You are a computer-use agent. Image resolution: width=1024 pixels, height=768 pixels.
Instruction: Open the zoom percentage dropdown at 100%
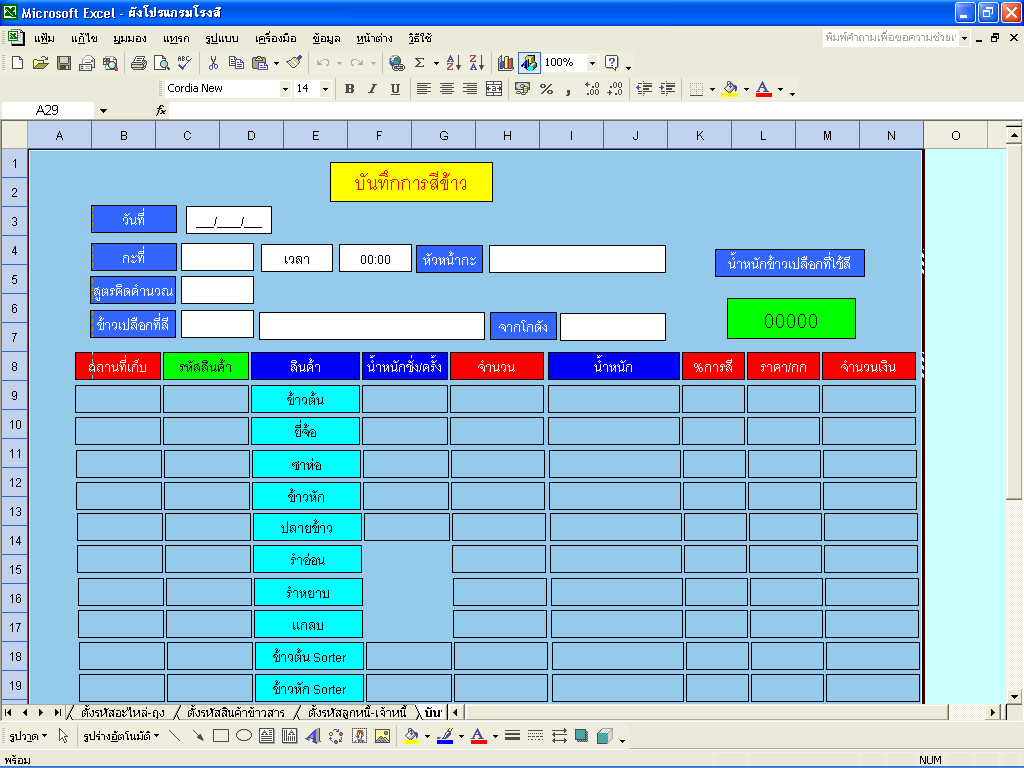[x=592, y=63]
